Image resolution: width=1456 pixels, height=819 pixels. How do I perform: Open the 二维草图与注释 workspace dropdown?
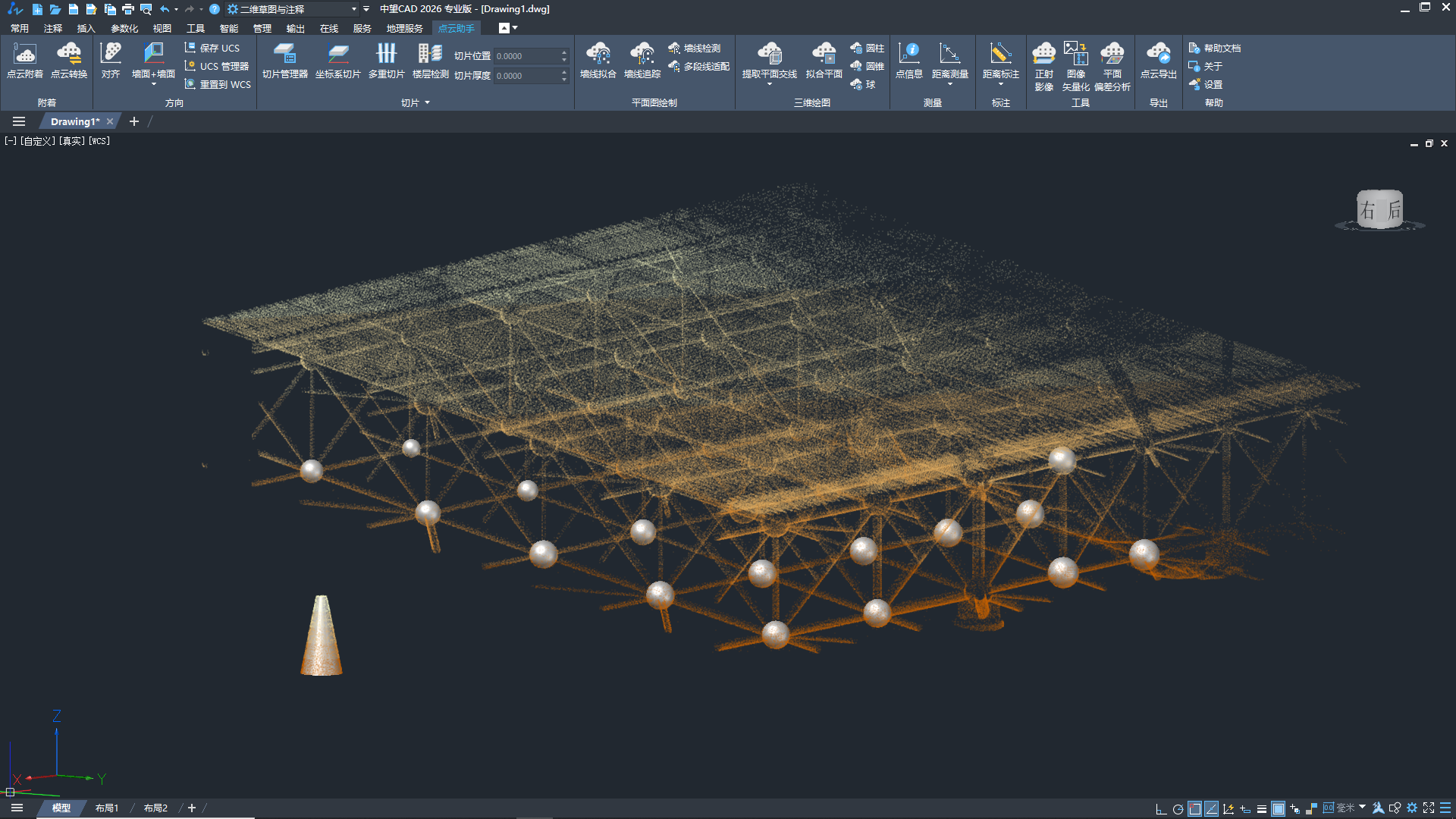pyautogui.click(x=293, y=9)
